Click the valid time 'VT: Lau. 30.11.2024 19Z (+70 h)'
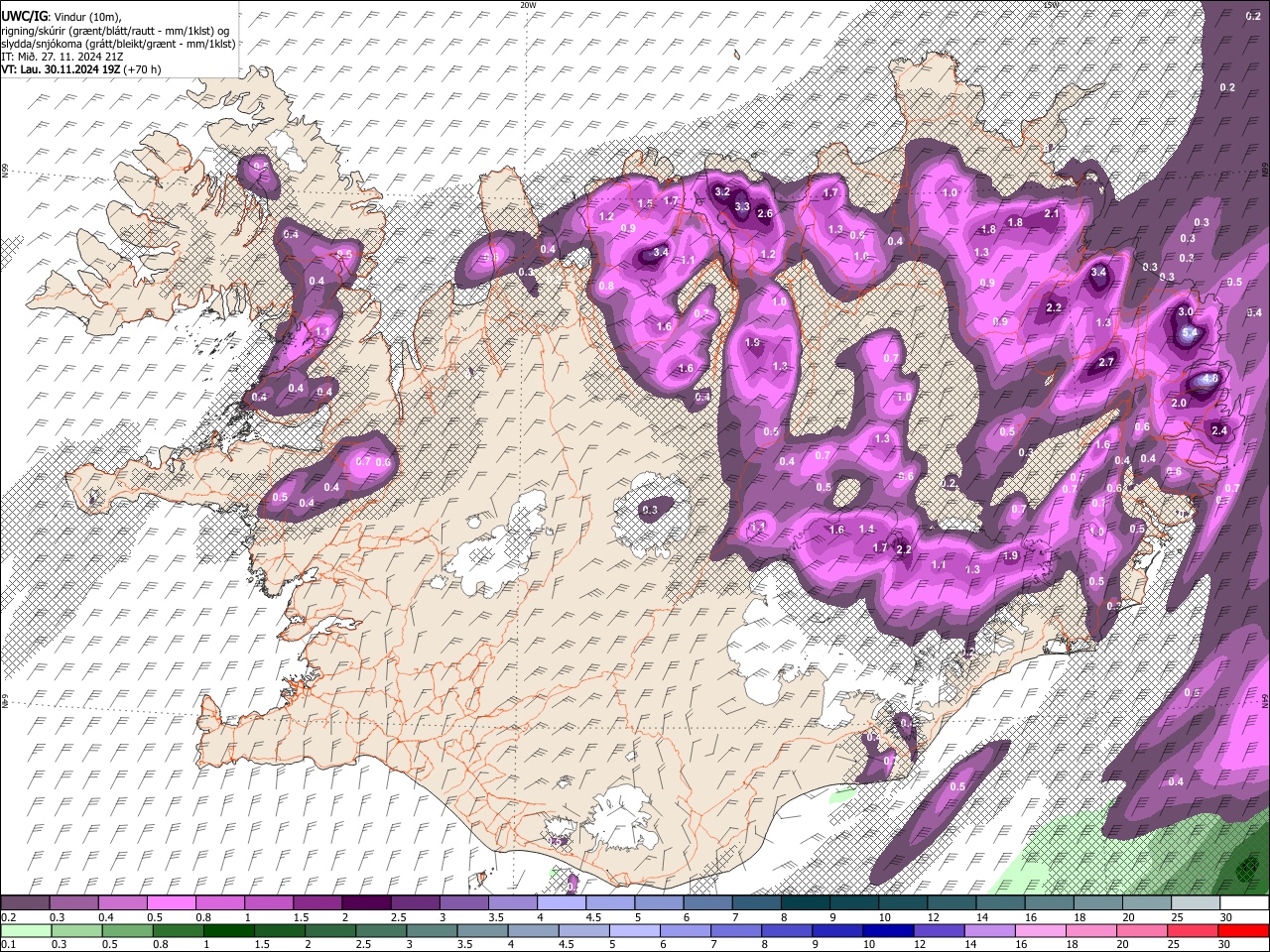The image size is (1270, 952). coord(80,69)
